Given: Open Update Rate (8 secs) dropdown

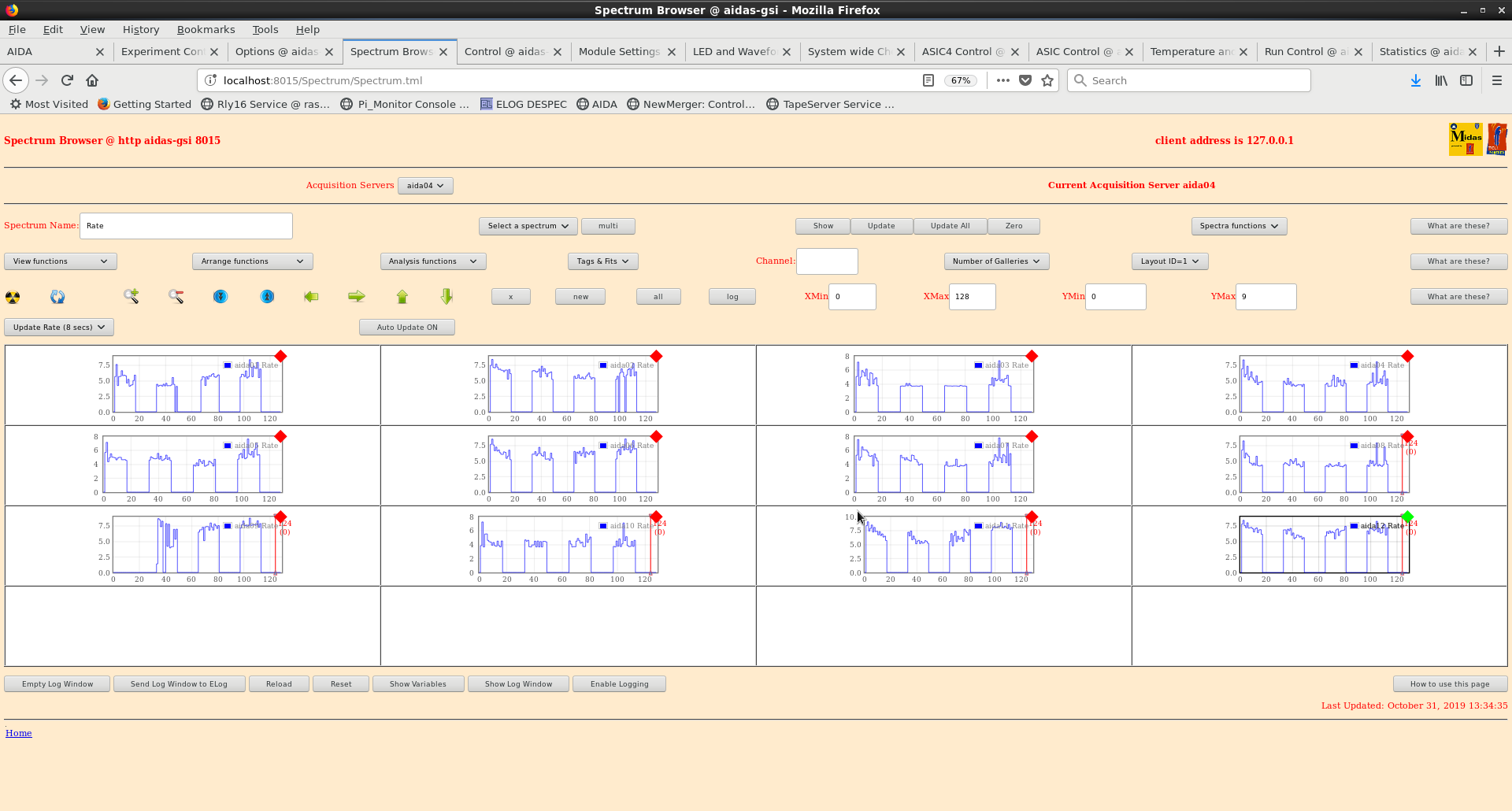Looking at the screenshot, I should (x=59, y=328).
